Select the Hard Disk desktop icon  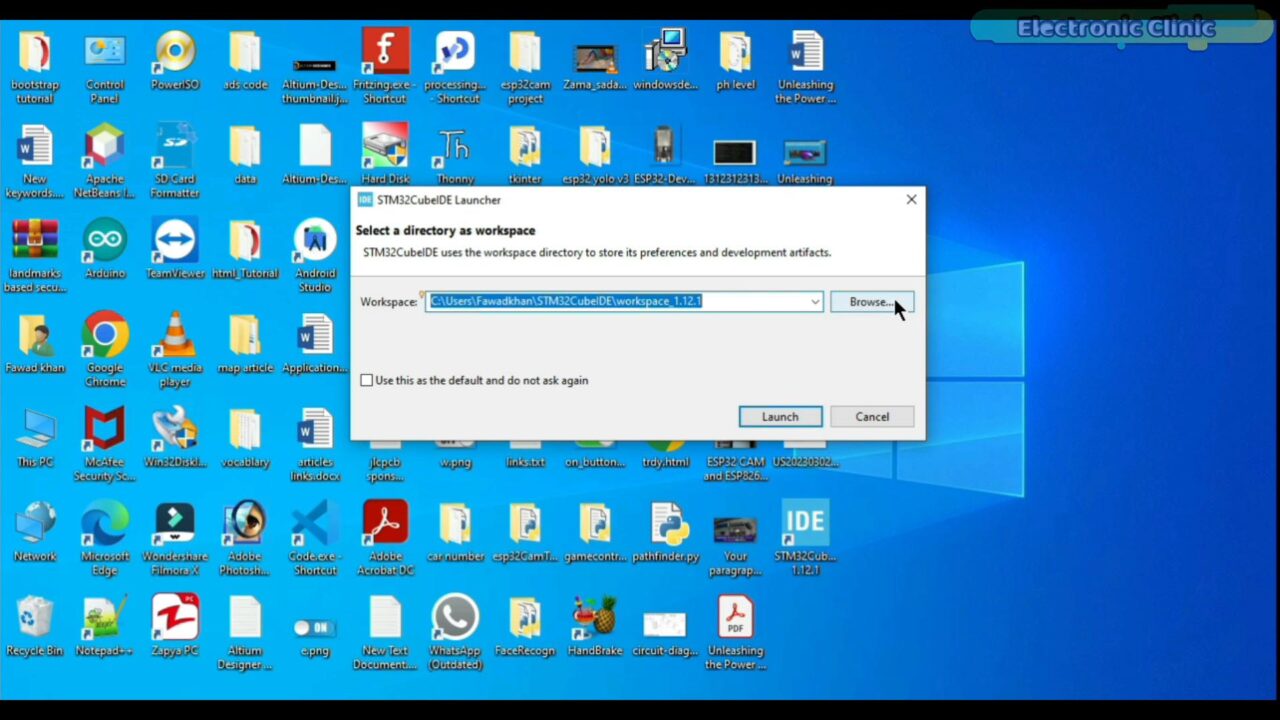click(x=385, y=154)
